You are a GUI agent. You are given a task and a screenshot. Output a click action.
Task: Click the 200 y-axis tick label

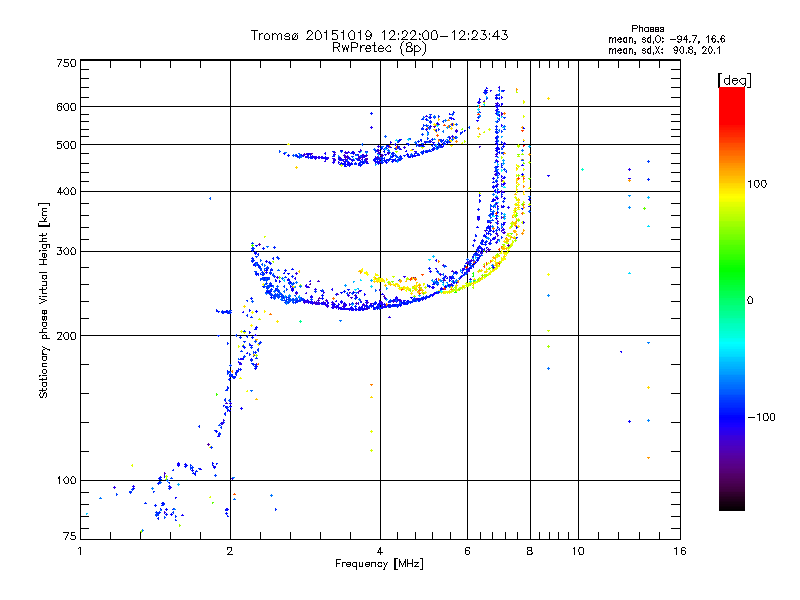click(66, 336)
